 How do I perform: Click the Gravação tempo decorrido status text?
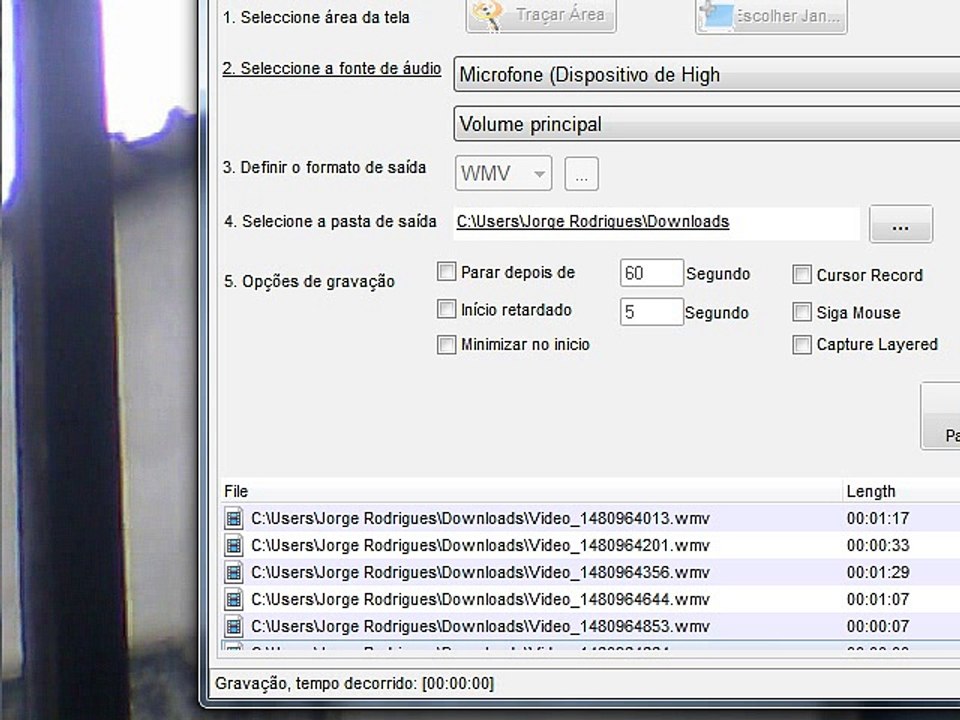354,683
